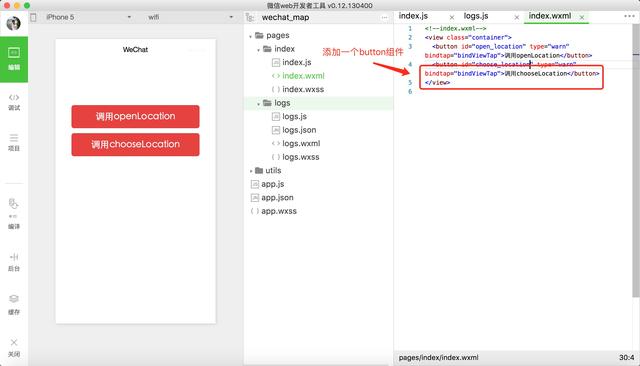The image size is (640, 366).
Task: Click the wechat_map project name
Action: click(x=285, y=18)
